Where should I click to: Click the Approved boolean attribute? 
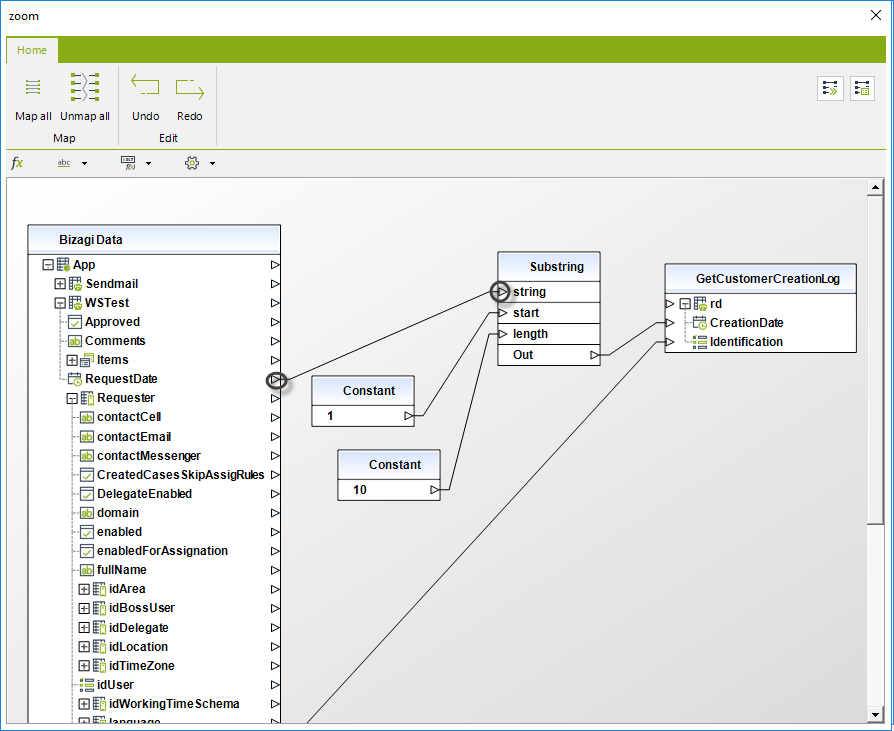[112, 322]
